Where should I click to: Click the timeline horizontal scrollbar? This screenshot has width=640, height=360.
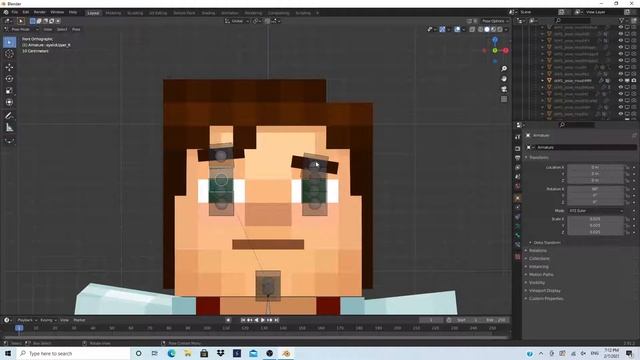255,337
